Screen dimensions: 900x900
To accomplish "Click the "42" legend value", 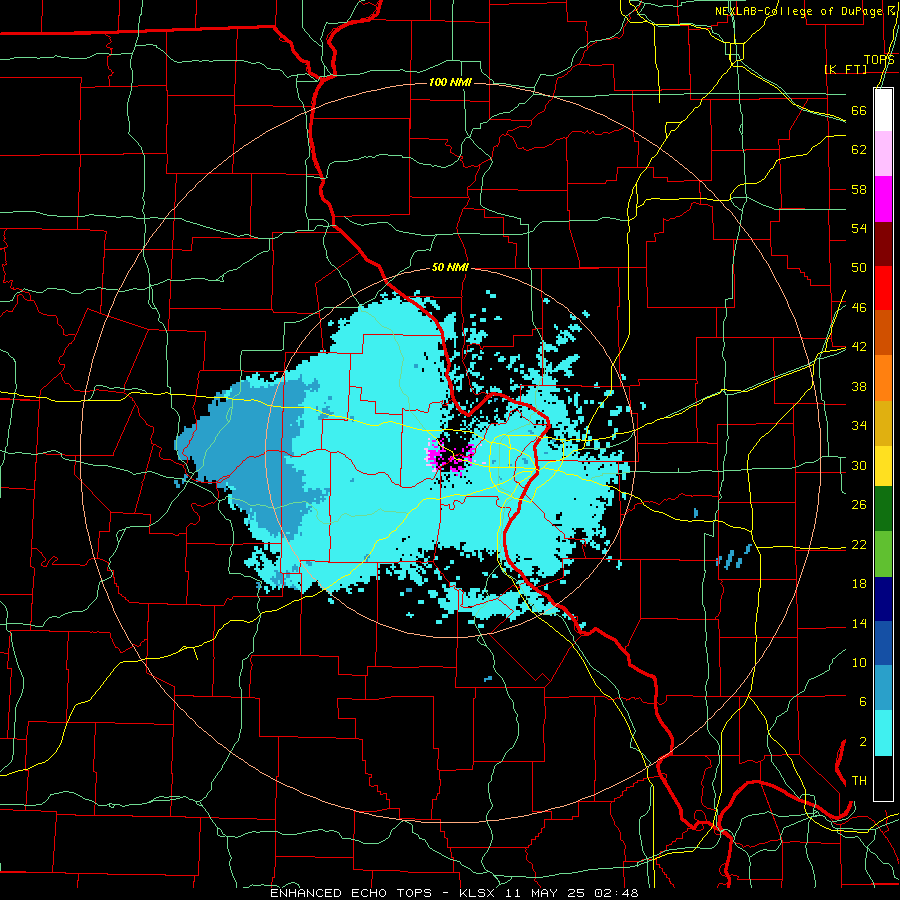I will tap(859, 347).
